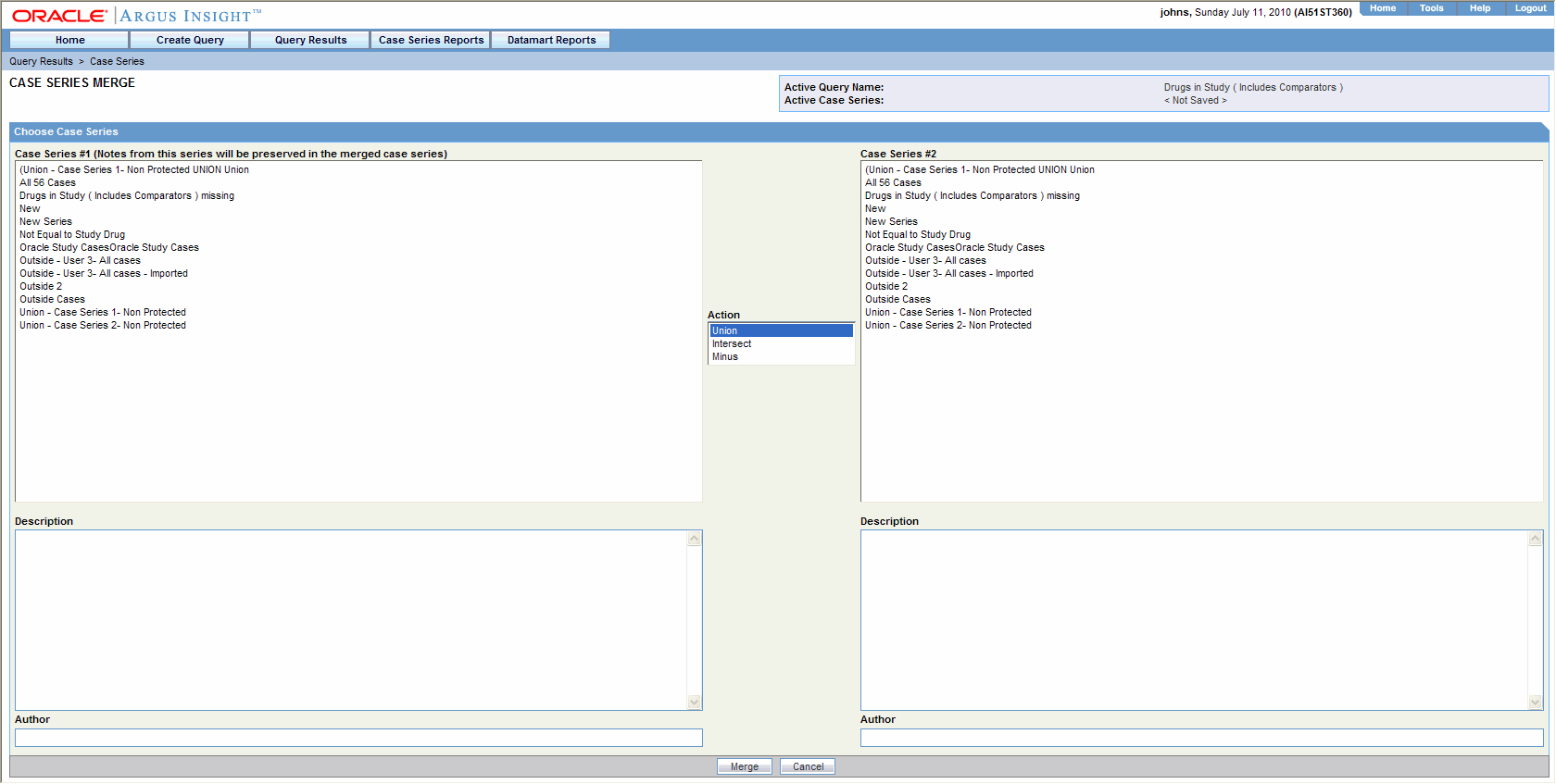Open the Home navigation tab
This screenshot has height=784, width=1556.
69,40
